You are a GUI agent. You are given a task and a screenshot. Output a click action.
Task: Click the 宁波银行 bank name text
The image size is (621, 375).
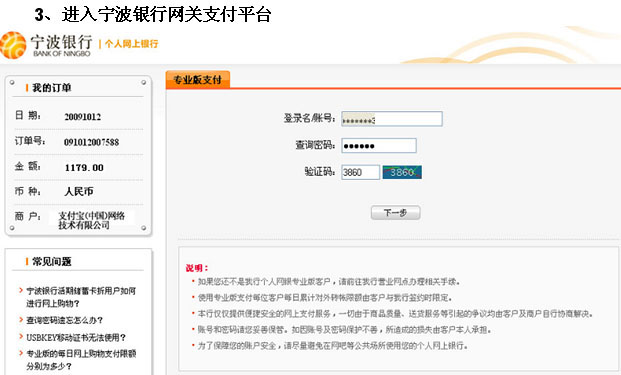(61, 42)
